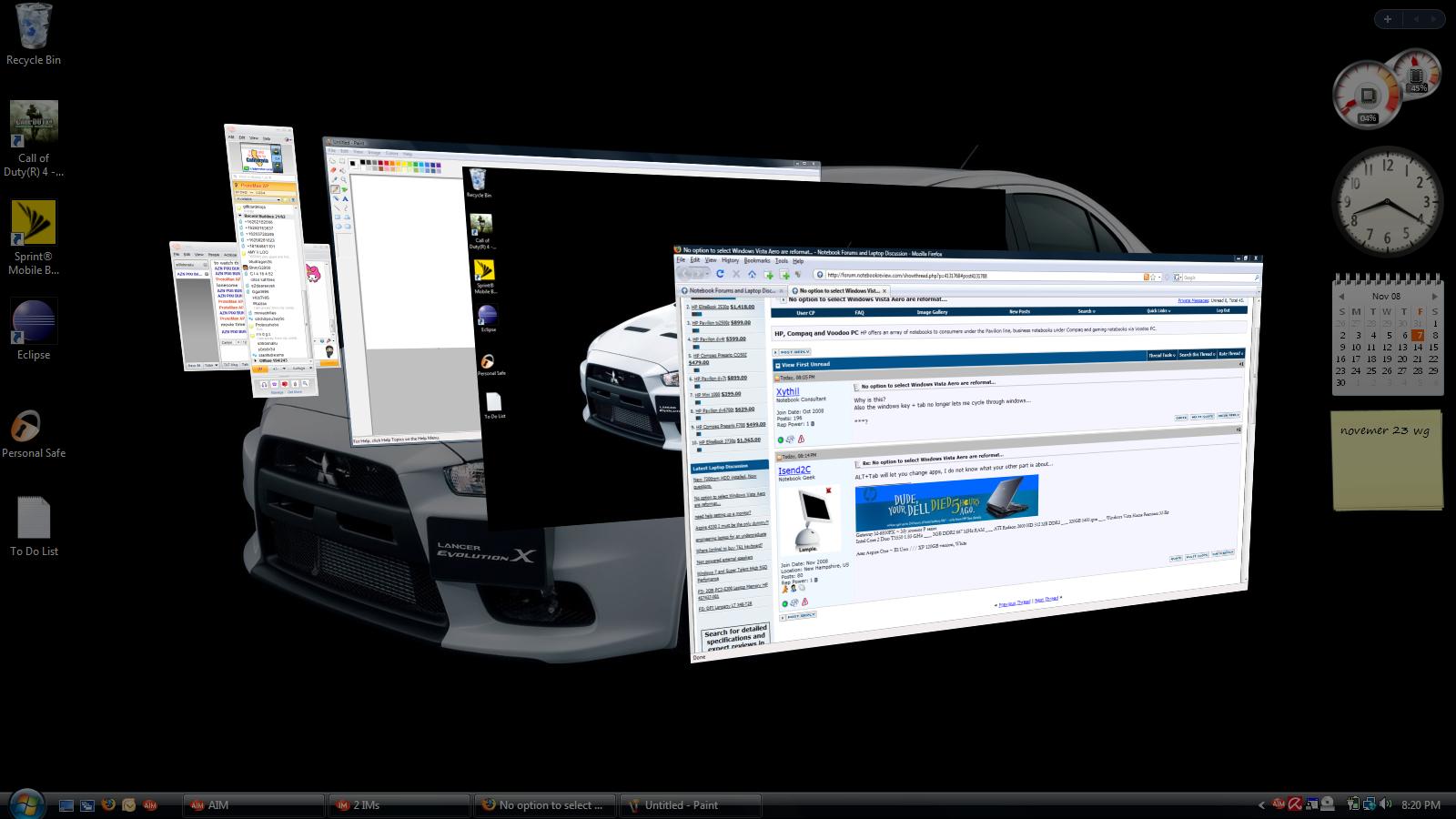Switch to AIM taskbar button
The height and width of the screenshot is (819, 1456).
pos(254,805)
